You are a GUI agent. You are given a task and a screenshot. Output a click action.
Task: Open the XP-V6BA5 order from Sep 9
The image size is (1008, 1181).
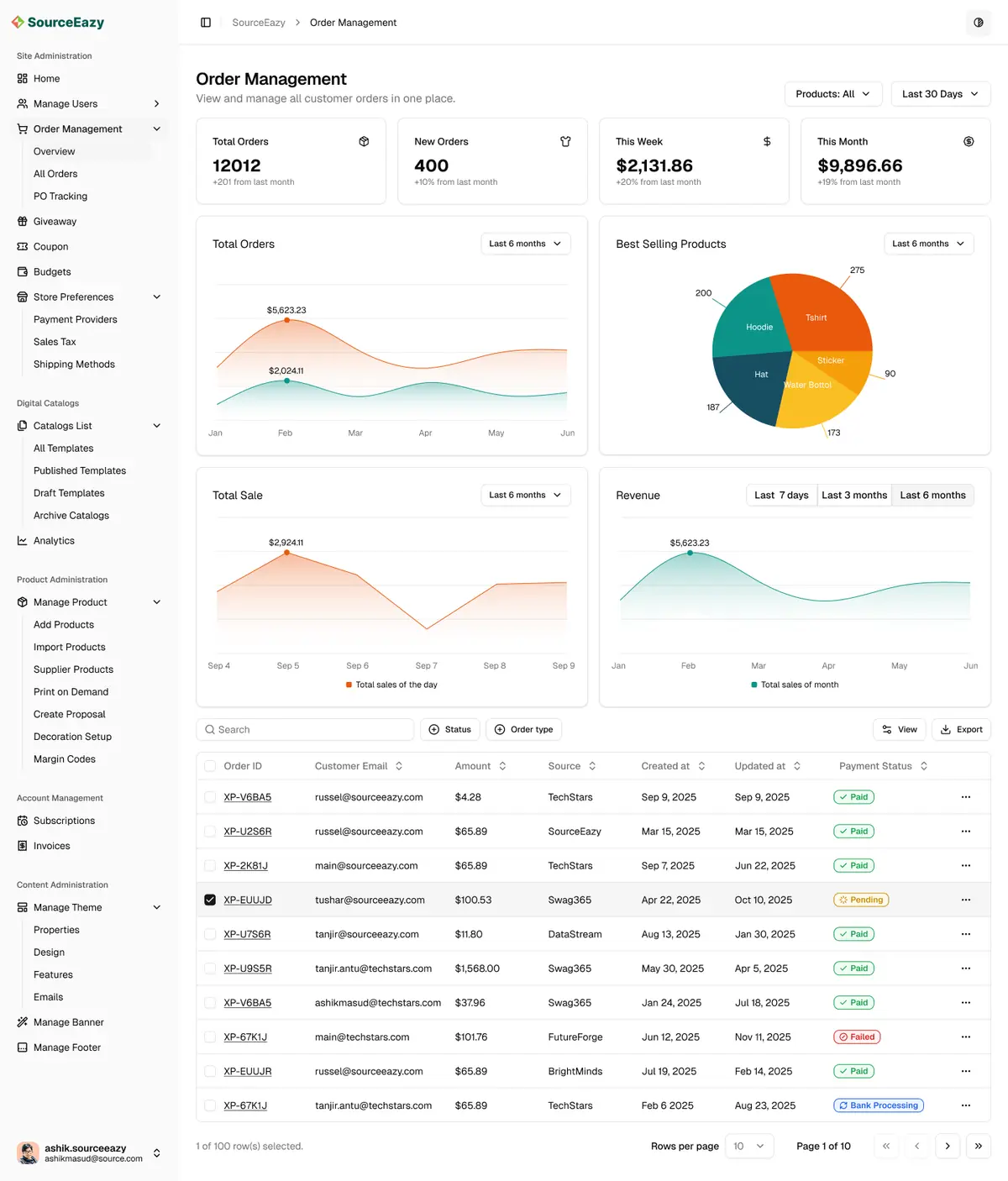pyautogui.click(x=248, y=797)
